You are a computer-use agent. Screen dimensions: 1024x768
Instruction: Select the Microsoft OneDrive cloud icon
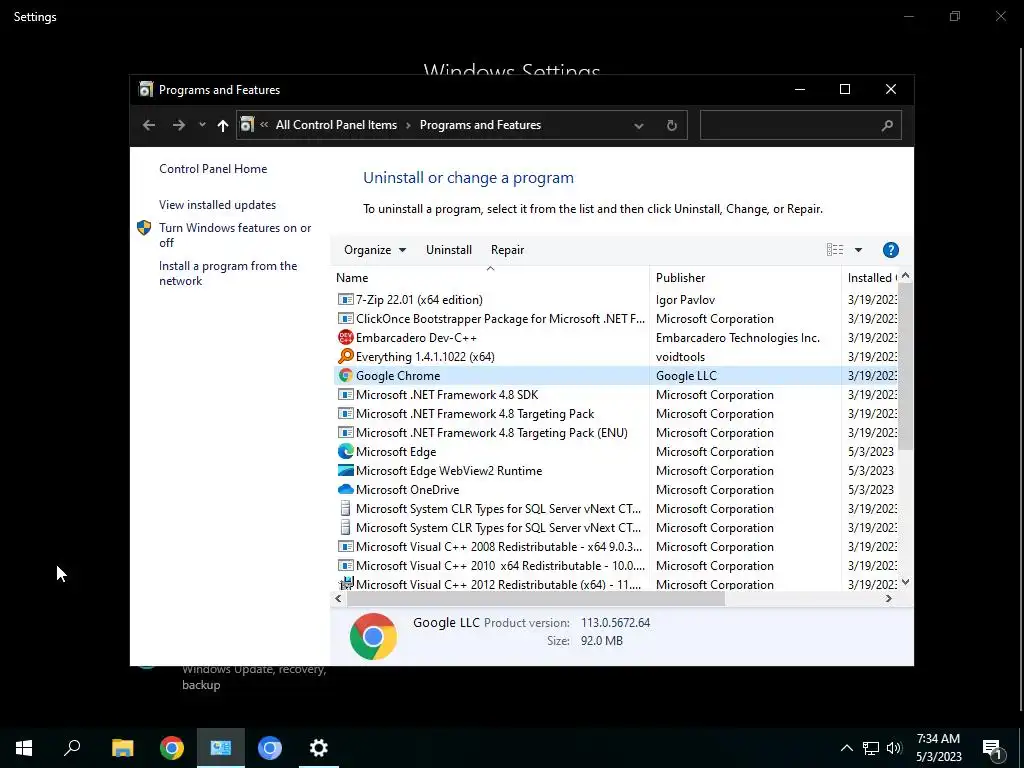345,489
